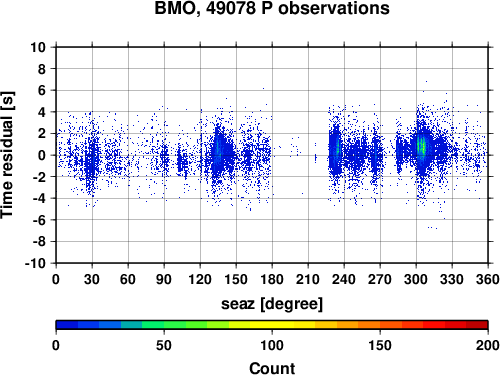Viewport: 500px width, 375px height.
Task: Click the x-axis tick label 30
Action: coord(92,279)
